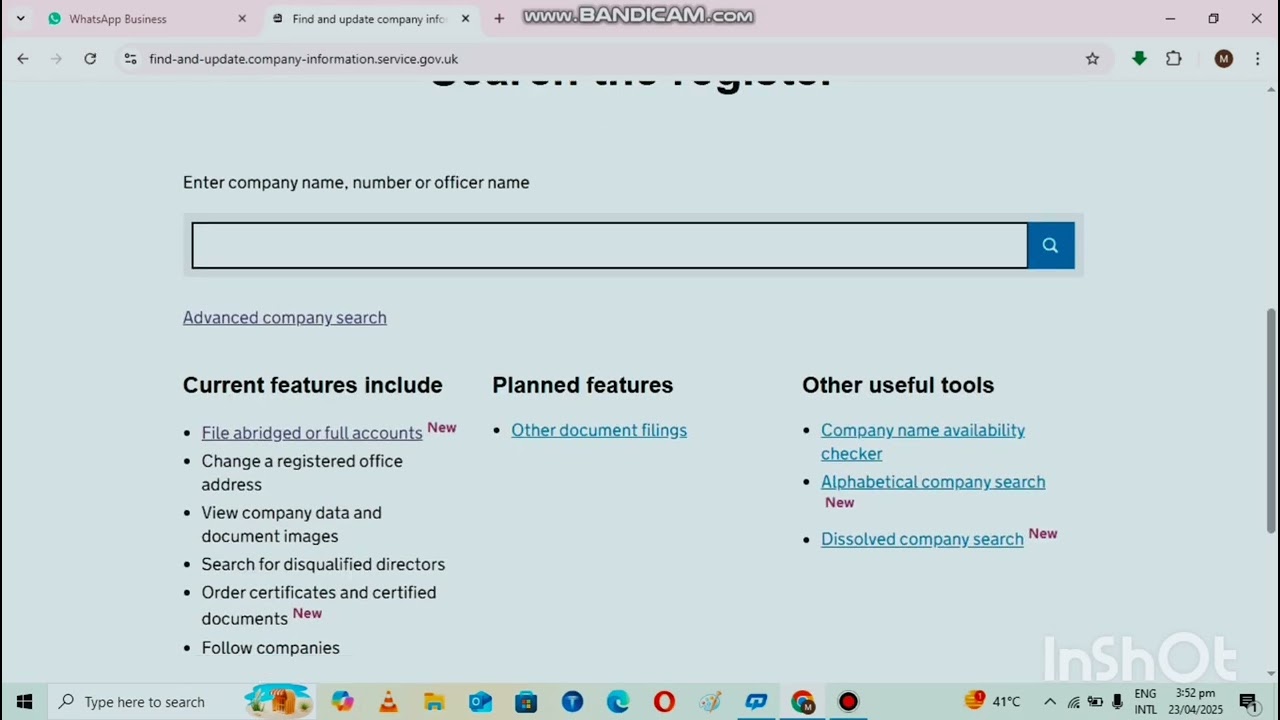The image size is (1280, 720).
Task: Click the 'Search for disqualified directors' text
Action: [323, 564]
